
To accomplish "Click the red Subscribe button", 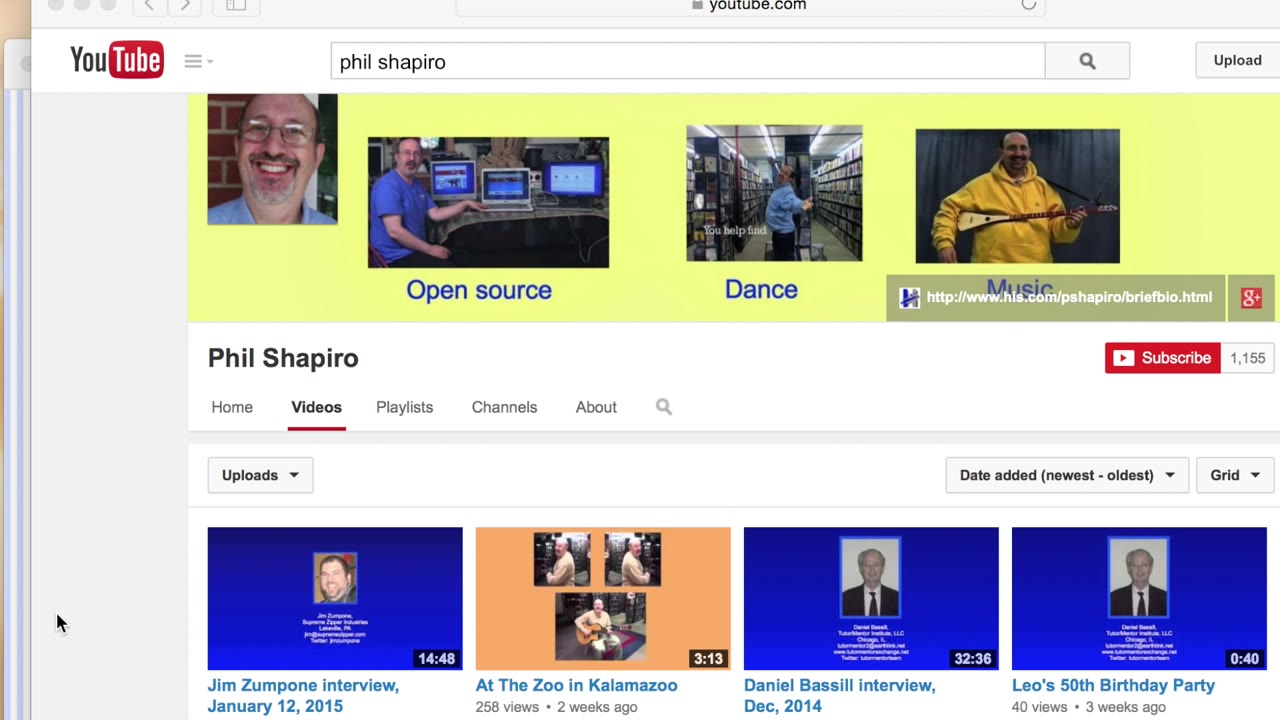I will click(1162, 358).
